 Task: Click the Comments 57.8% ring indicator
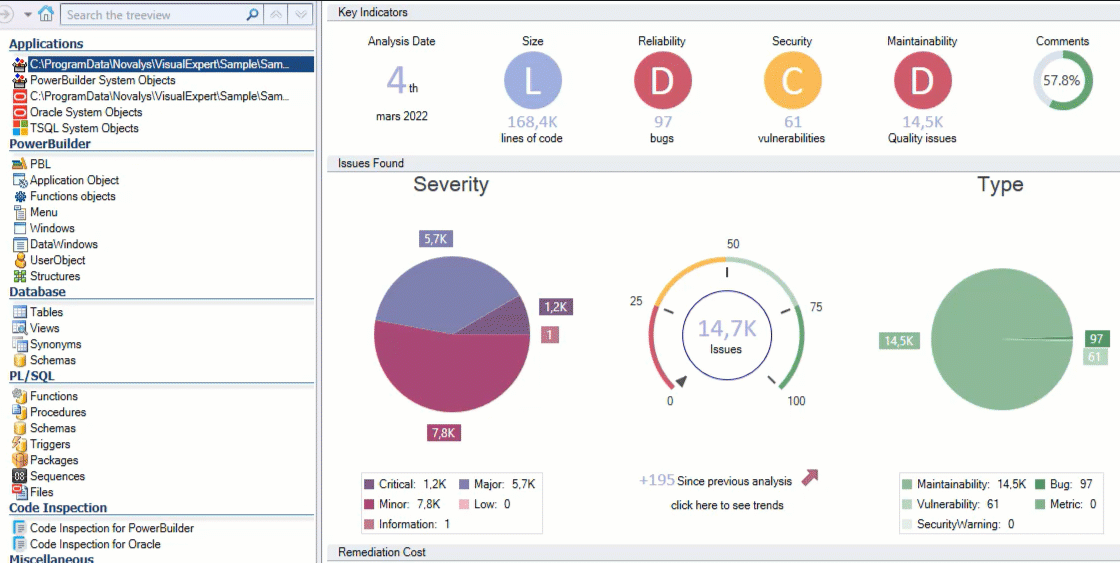(x=1062, y=81)
